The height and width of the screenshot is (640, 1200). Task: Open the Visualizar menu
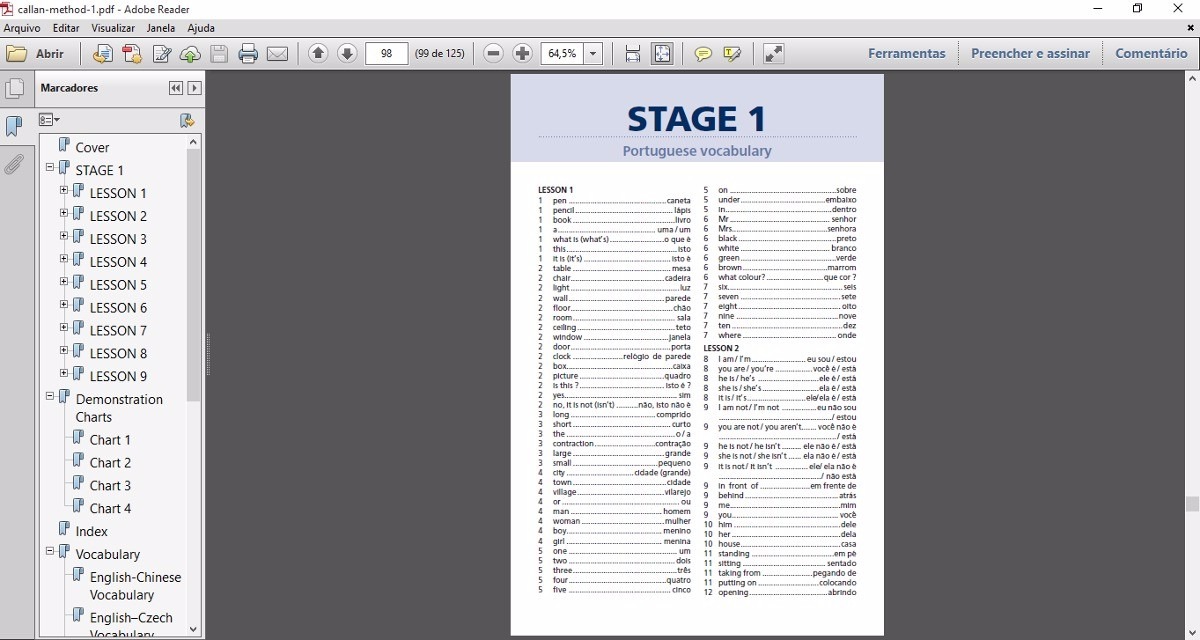113,28
